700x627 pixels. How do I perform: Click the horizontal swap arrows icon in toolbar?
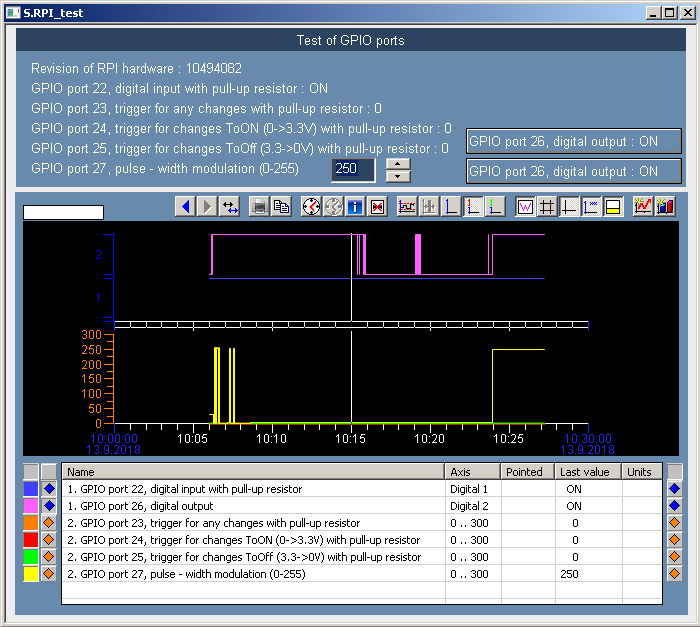(230, 206)
